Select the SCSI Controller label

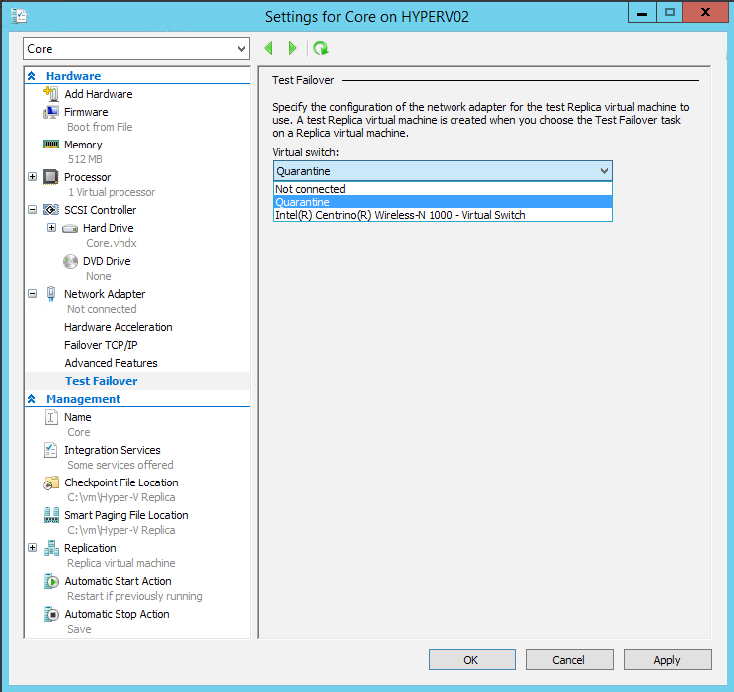(100, 210)
